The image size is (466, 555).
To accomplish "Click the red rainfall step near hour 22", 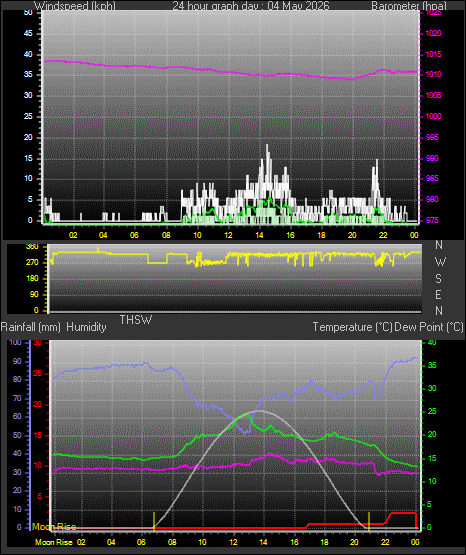I will point(389,518).
